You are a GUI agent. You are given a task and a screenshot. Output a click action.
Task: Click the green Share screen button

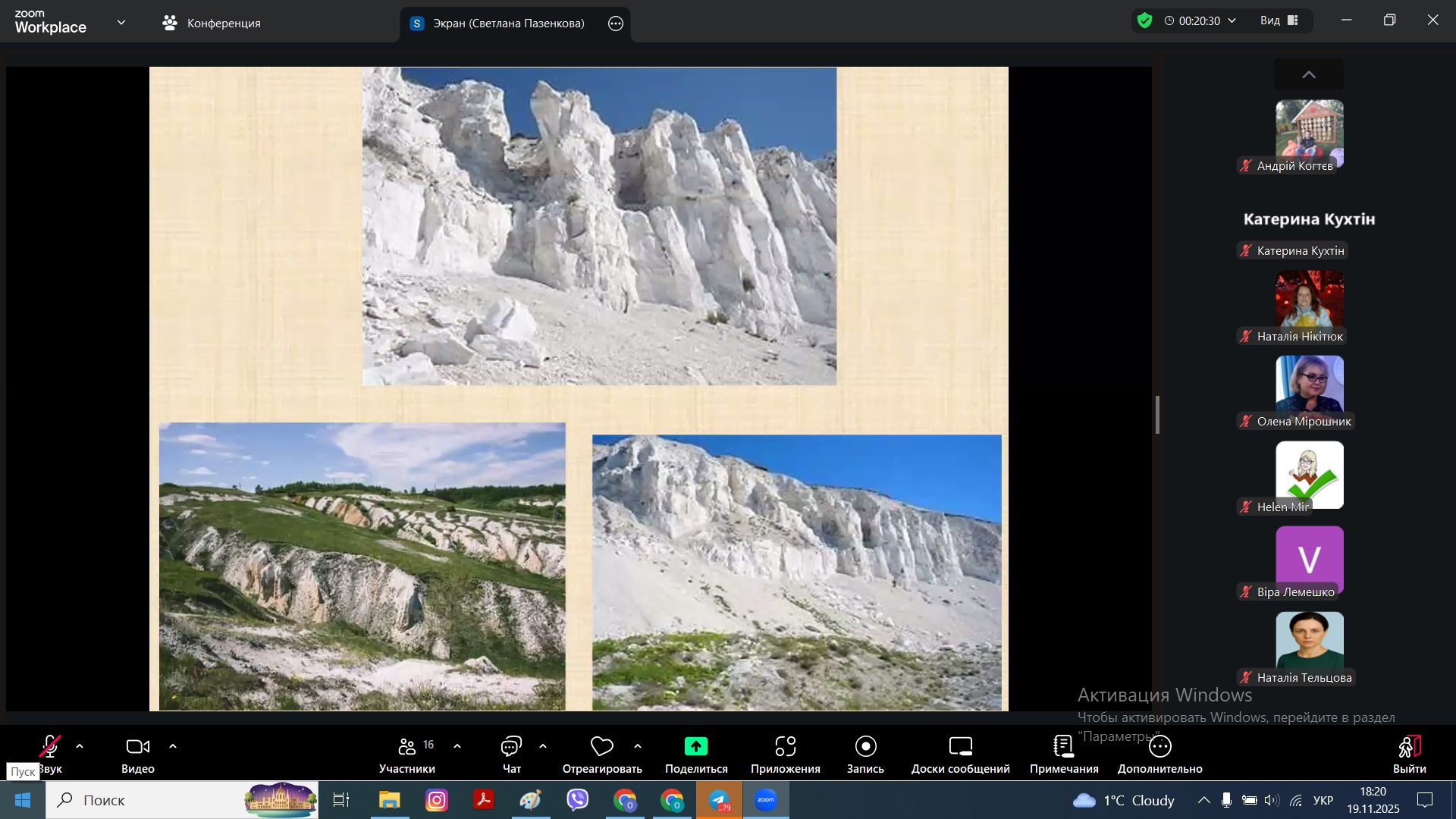tap(695, 747)
